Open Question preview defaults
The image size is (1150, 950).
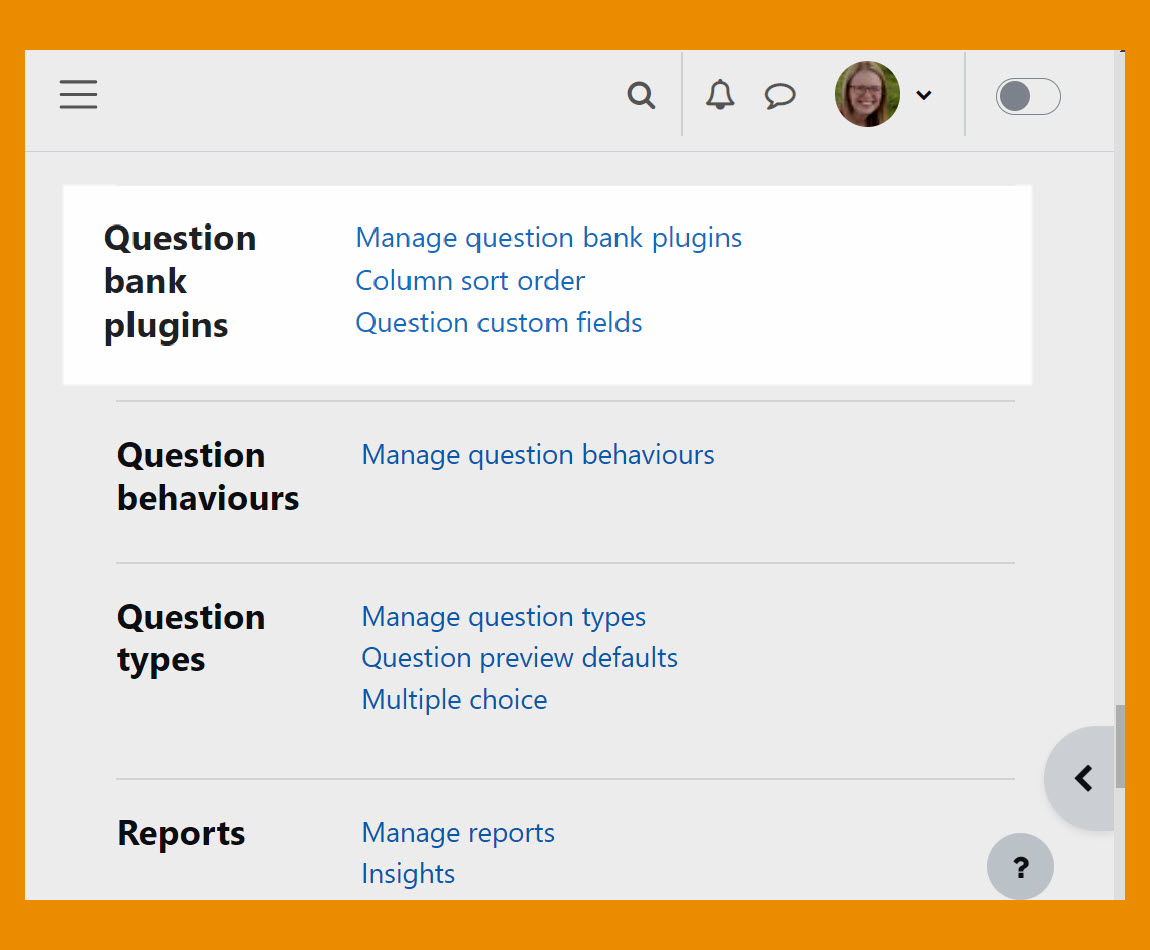point(520,658)
